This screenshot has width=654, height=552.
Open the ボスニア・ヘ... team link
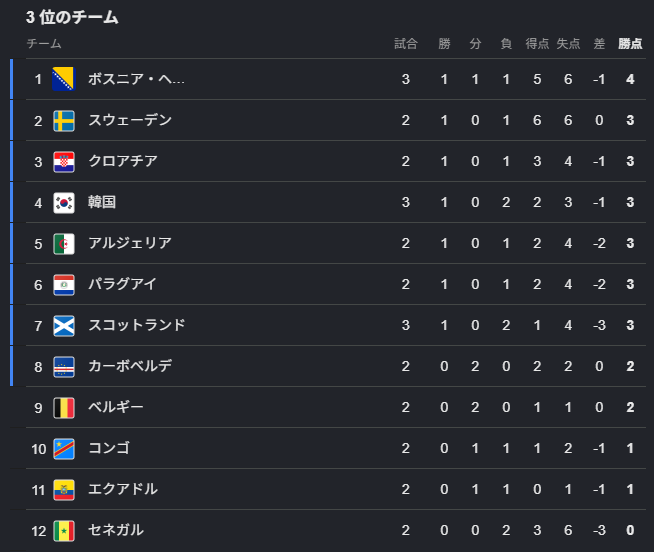click(136, 79)
